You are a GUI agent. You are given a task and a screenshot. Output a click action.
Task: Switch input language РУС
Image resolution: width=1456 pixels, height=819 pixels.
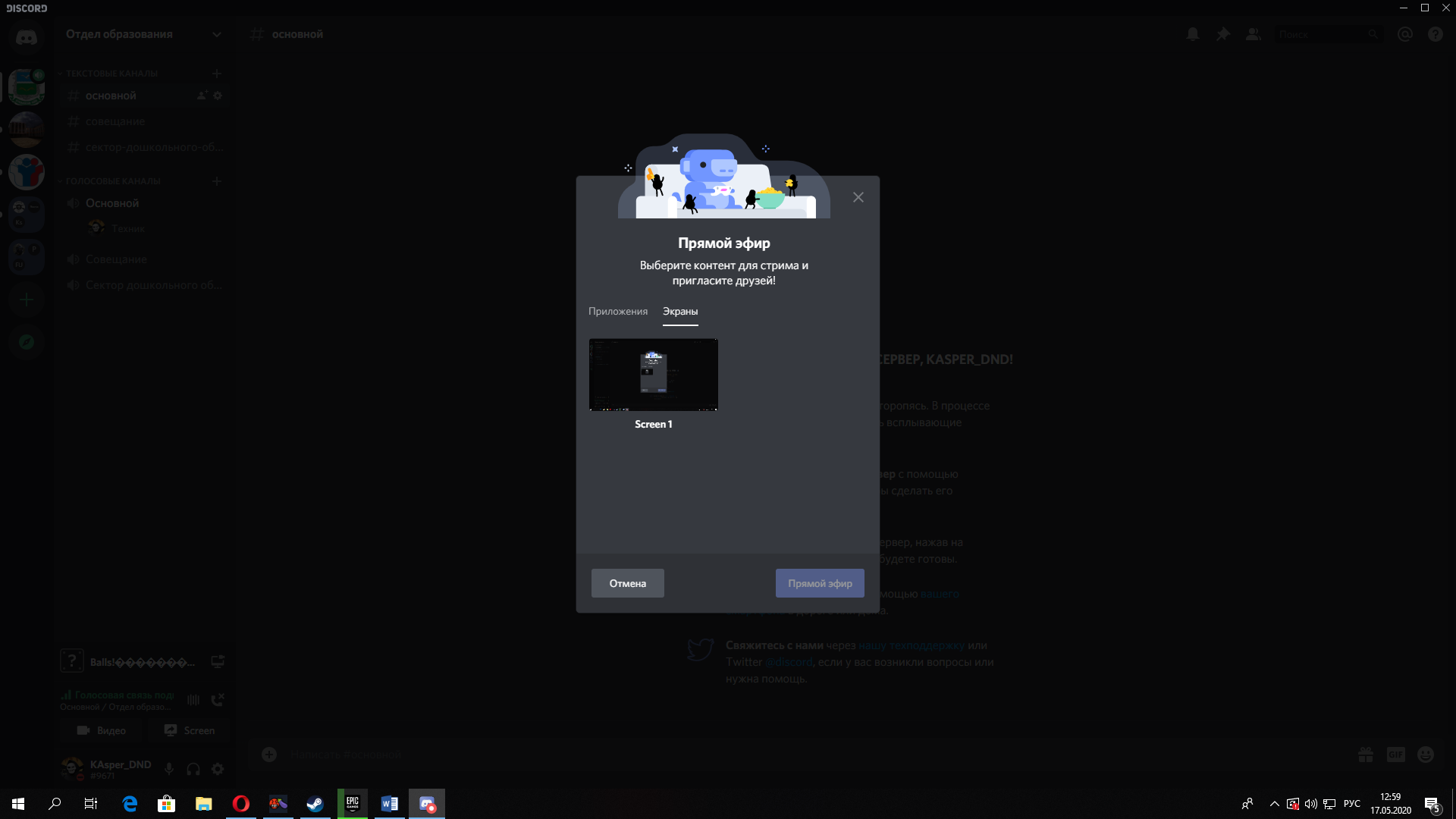pyautogui.click(x=1352, y=804)
